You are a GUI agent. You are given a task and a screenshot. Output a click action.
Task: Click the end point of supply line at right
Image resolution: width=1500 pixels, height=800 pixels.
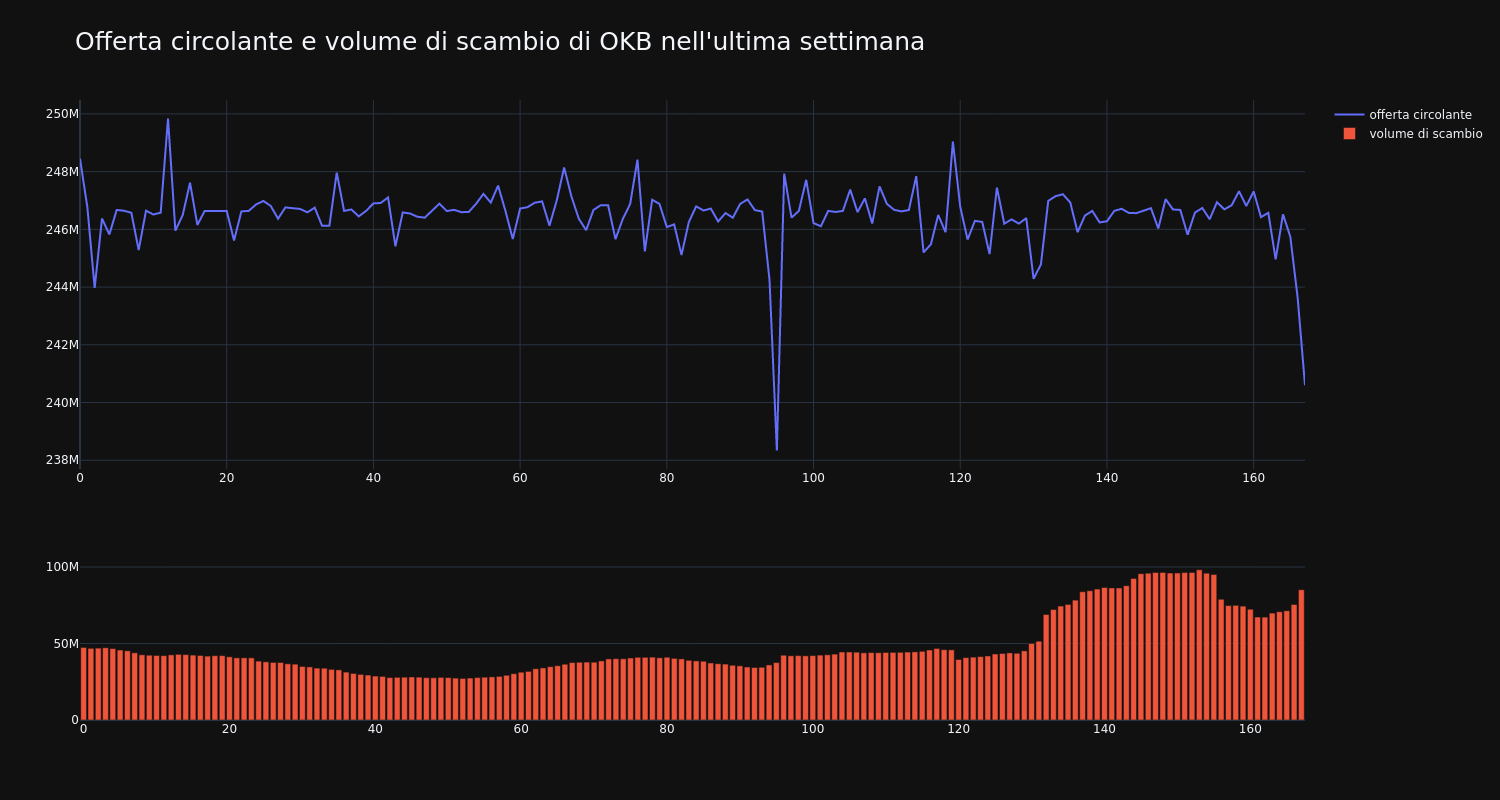[x=1304, y=384]
